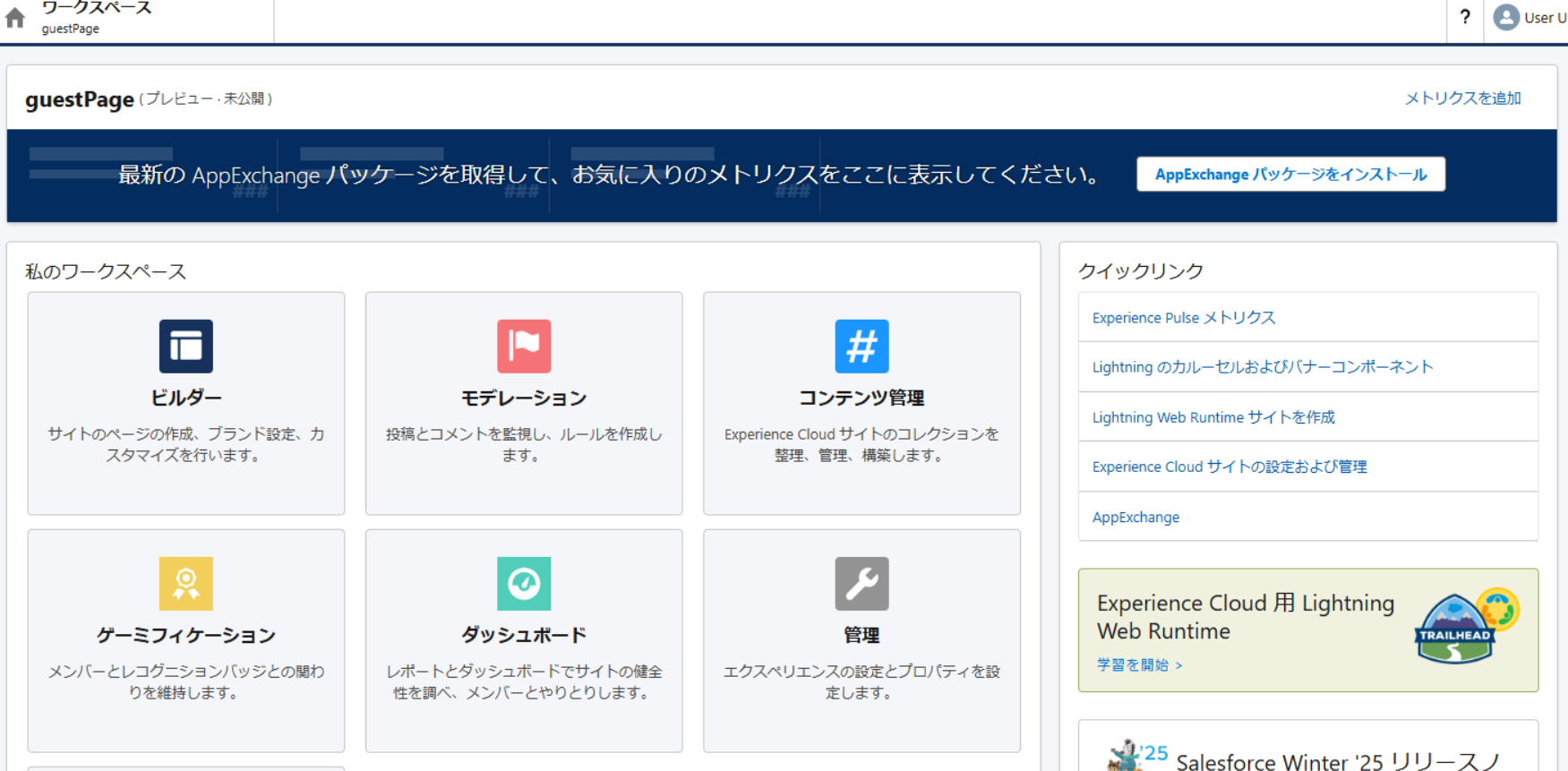Click Experience Cloud 用 Lightning Web Runtime heading

[x=1246, y=617]
